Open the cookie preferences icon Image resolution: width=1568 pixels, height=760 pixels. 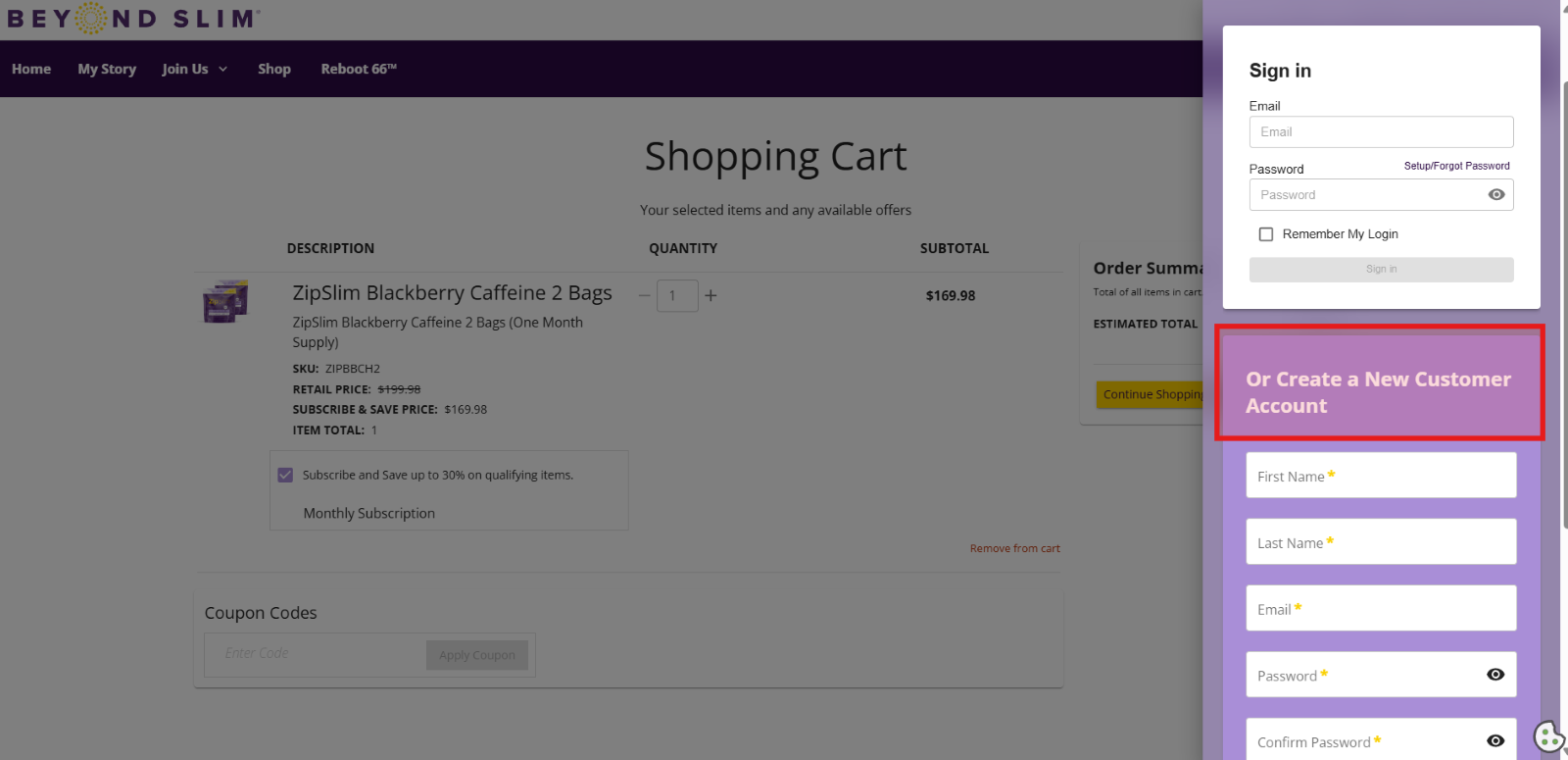coord(1549,736)
